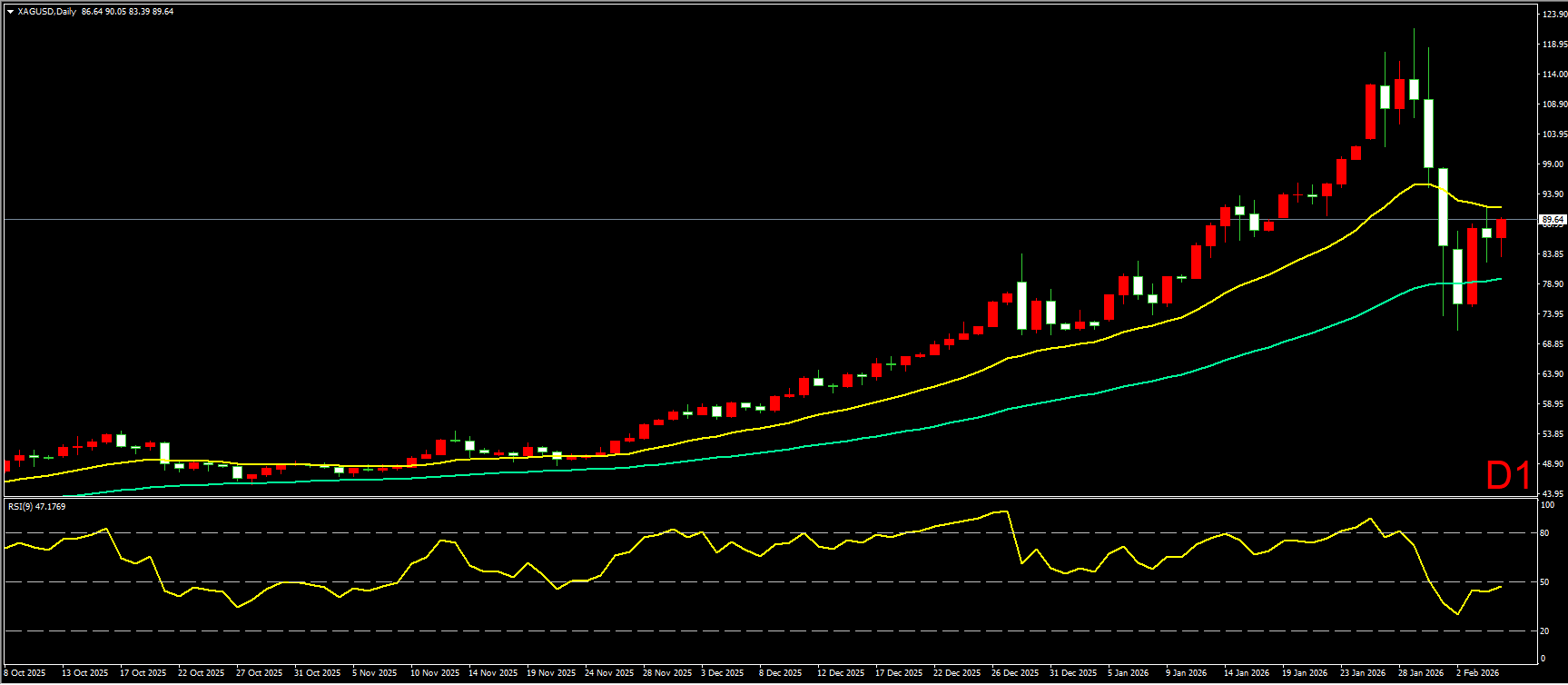Click the 99.00 price axis label
Viewport: 1568px width, 685px height.
click(1553, 164)
